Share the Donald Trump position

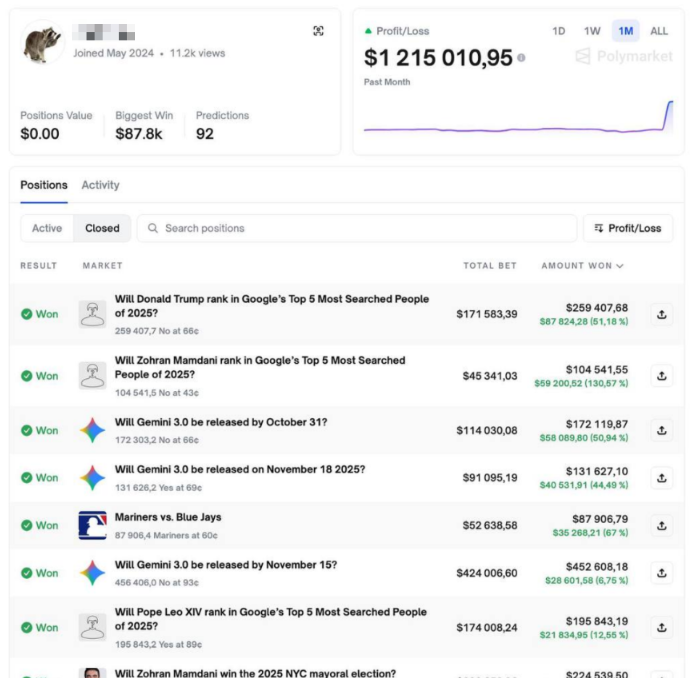pyautogui.click(x=662, y=314)
